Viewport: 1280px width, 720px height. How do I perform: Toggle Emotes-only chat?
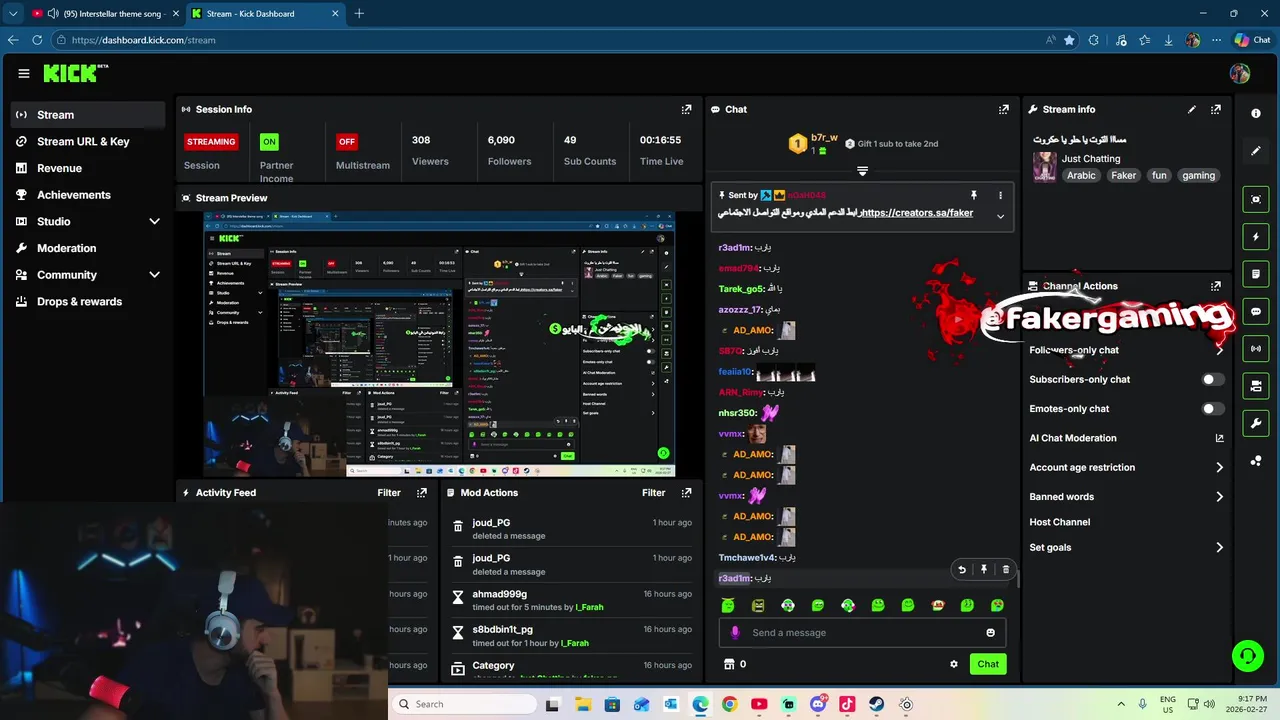point(1212,409)
